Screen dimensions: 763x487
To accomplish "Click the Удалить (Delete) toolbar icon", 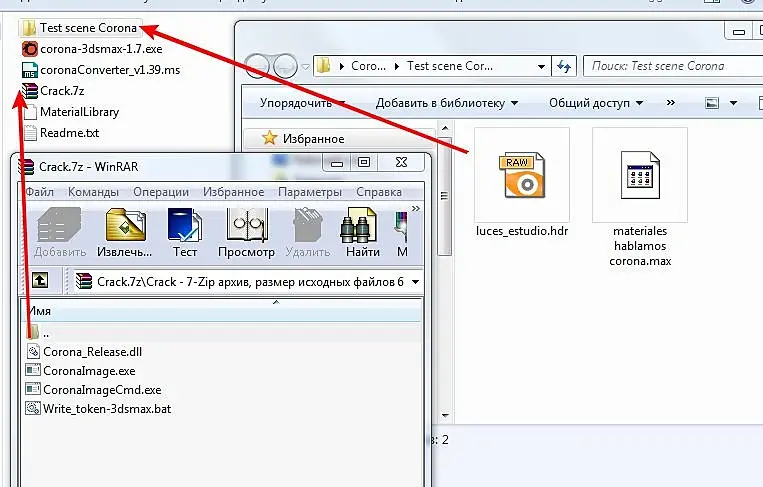I will (x=308, y=233).
